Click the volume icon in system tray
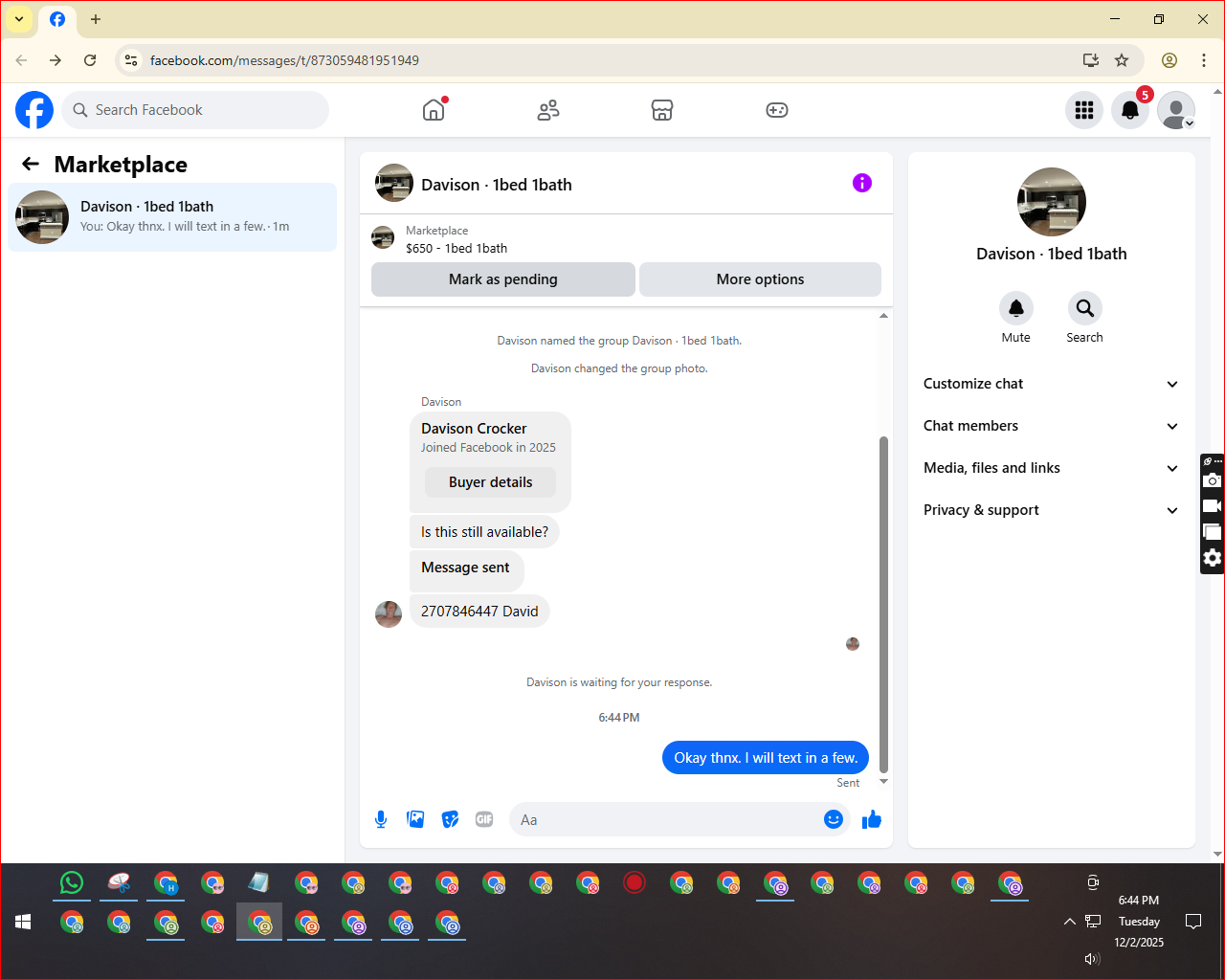 tap(1092, 958)
